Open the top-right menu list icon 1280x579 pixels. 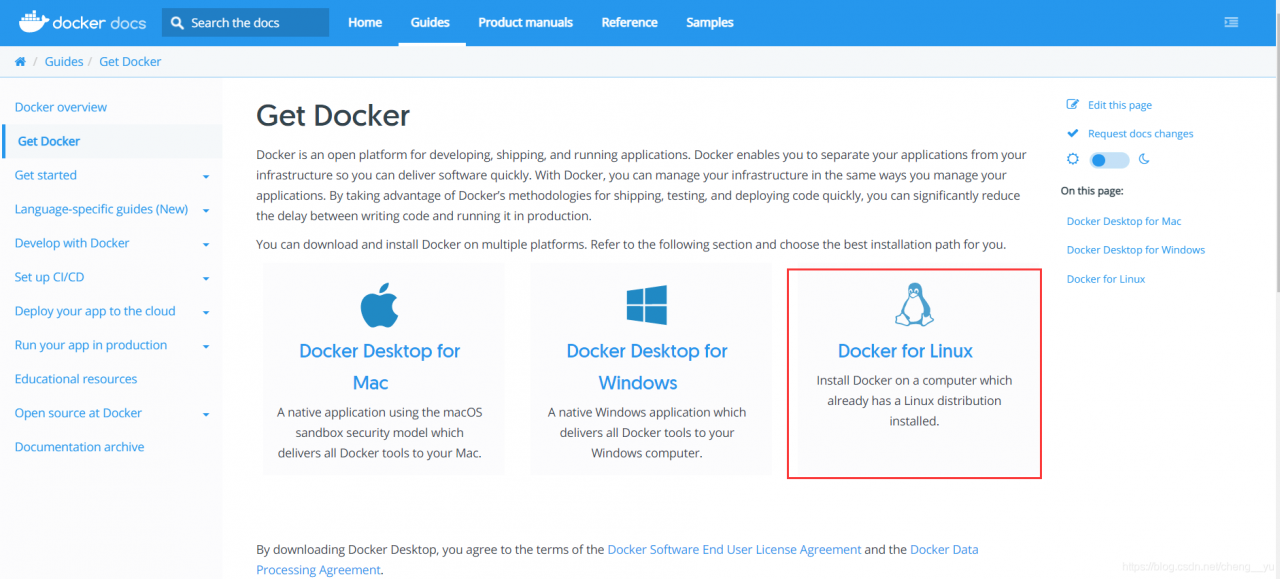click(x=1231, y=22)
